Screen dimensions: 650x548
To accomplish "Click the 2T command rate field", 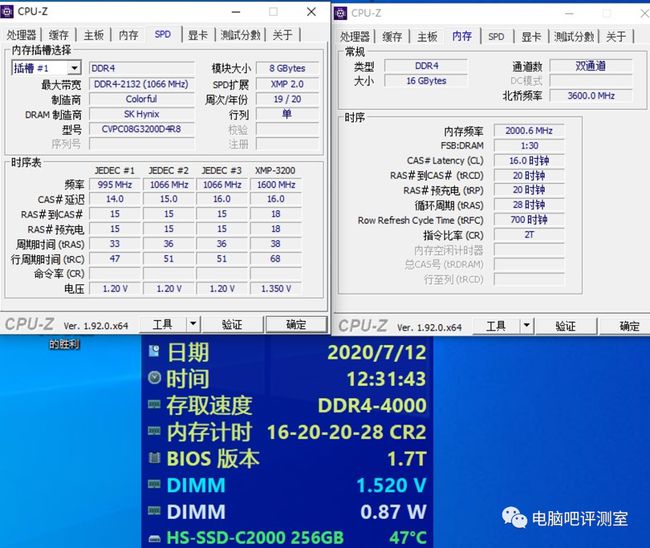I will [x=529, y=235].
